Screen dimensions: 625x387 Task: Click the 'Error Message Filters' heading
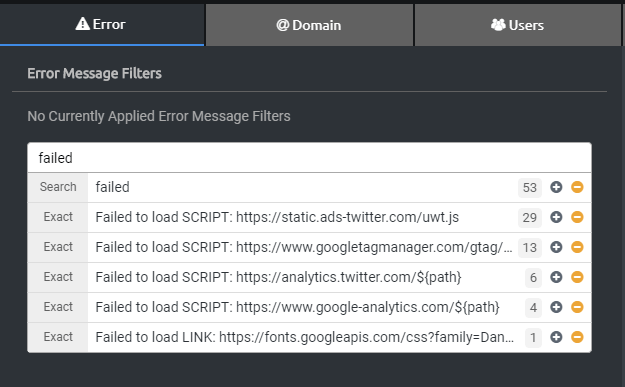point(94,73)
